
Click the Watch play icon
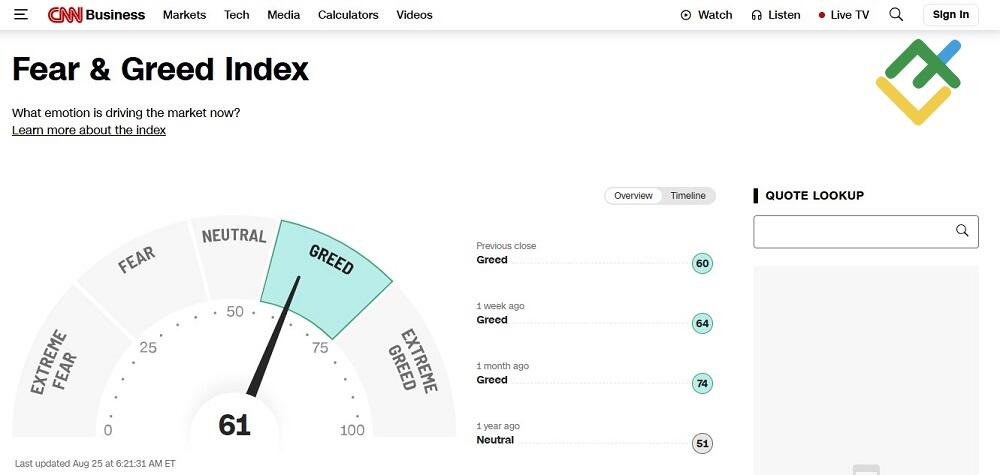[686, 15]
